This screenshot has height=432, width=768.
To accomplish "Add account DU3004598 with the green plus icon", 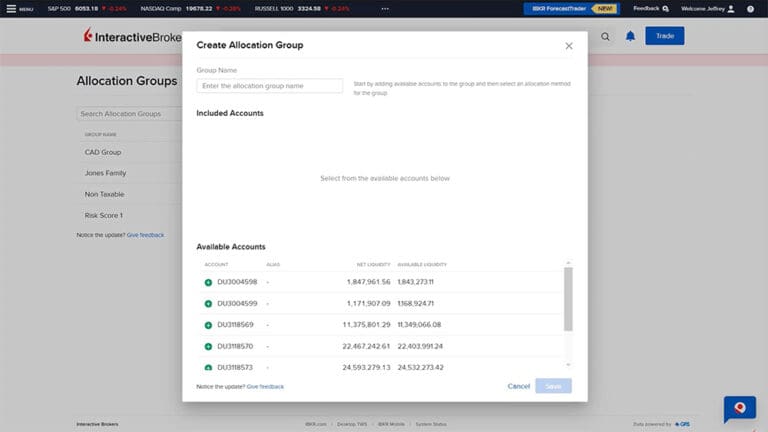I will pyautogui.click(x=208, y=282).
